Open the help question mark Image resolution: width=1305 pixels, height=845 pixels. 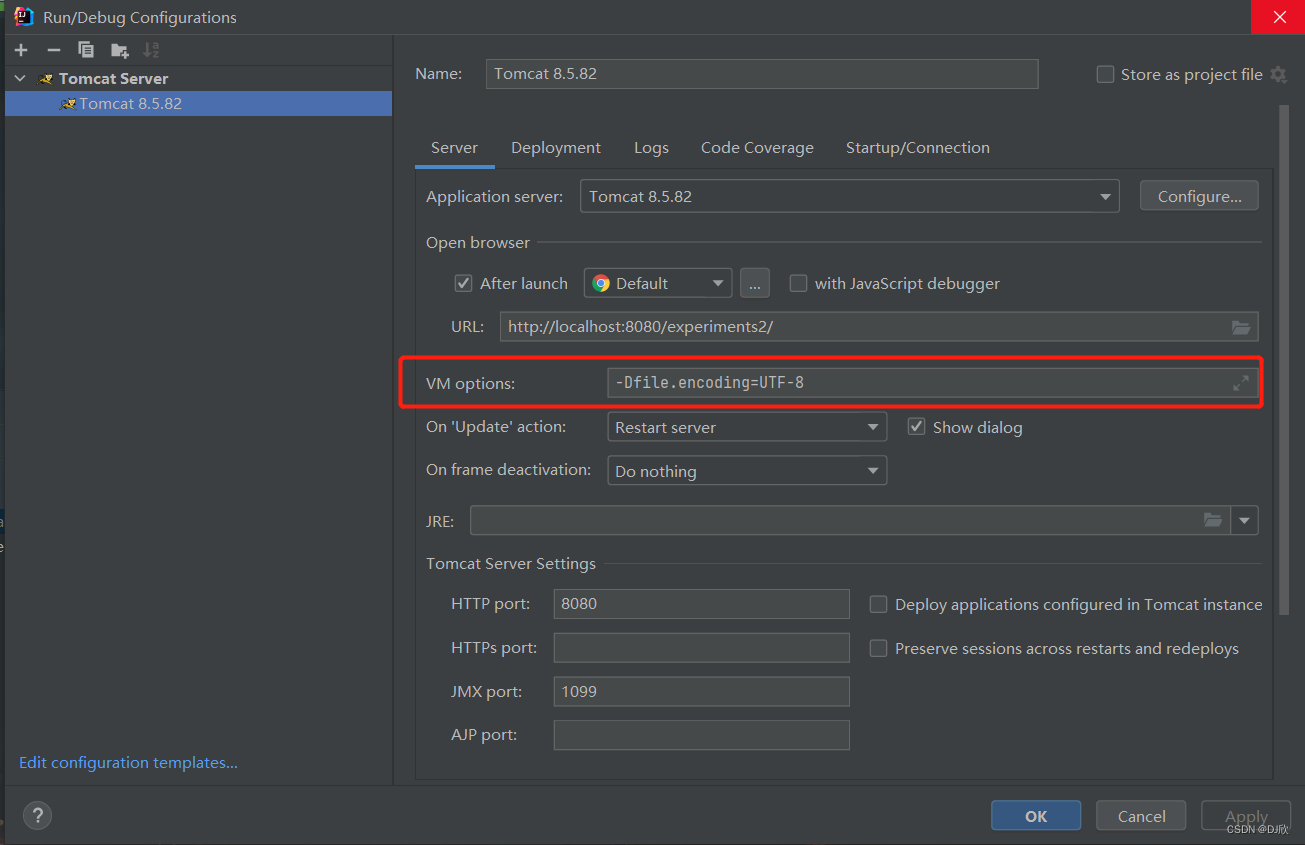(x=37, y=815)
